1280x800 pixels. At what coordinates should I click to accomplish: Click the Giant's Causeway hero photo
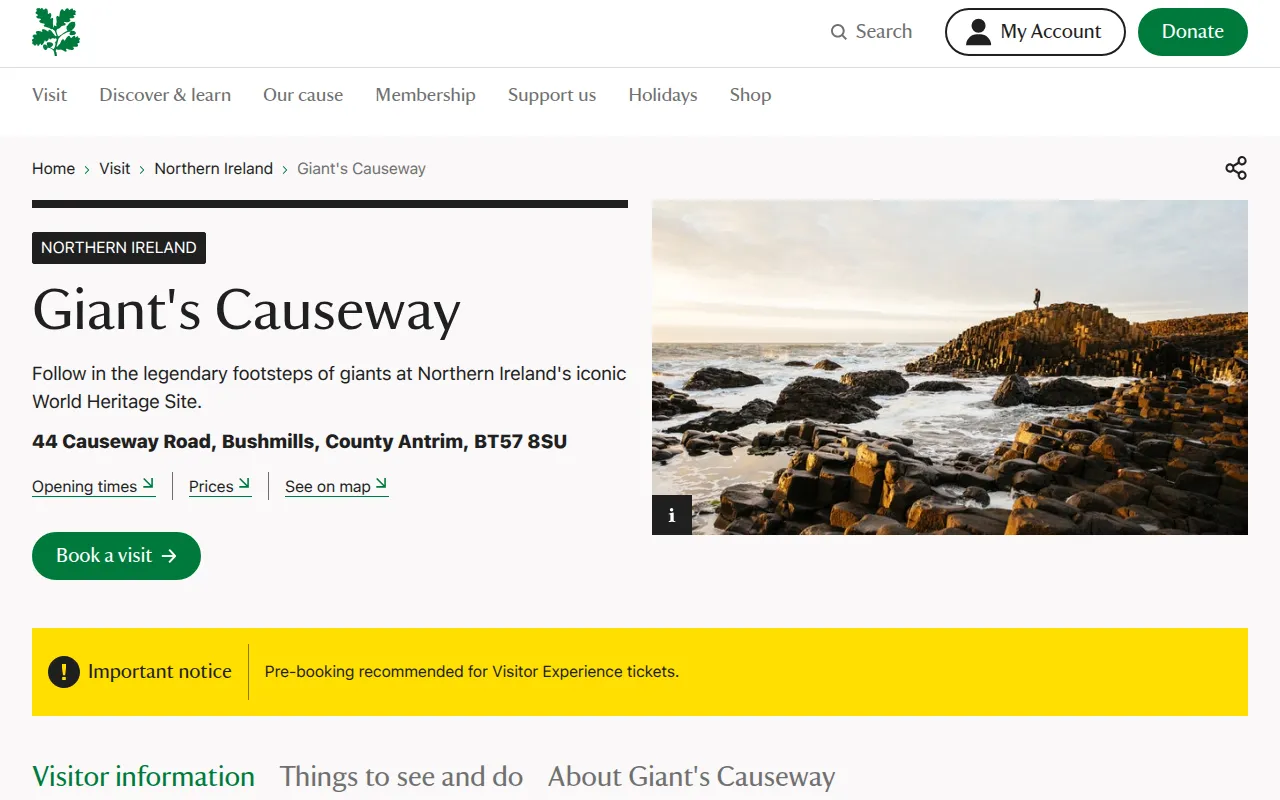950,367
